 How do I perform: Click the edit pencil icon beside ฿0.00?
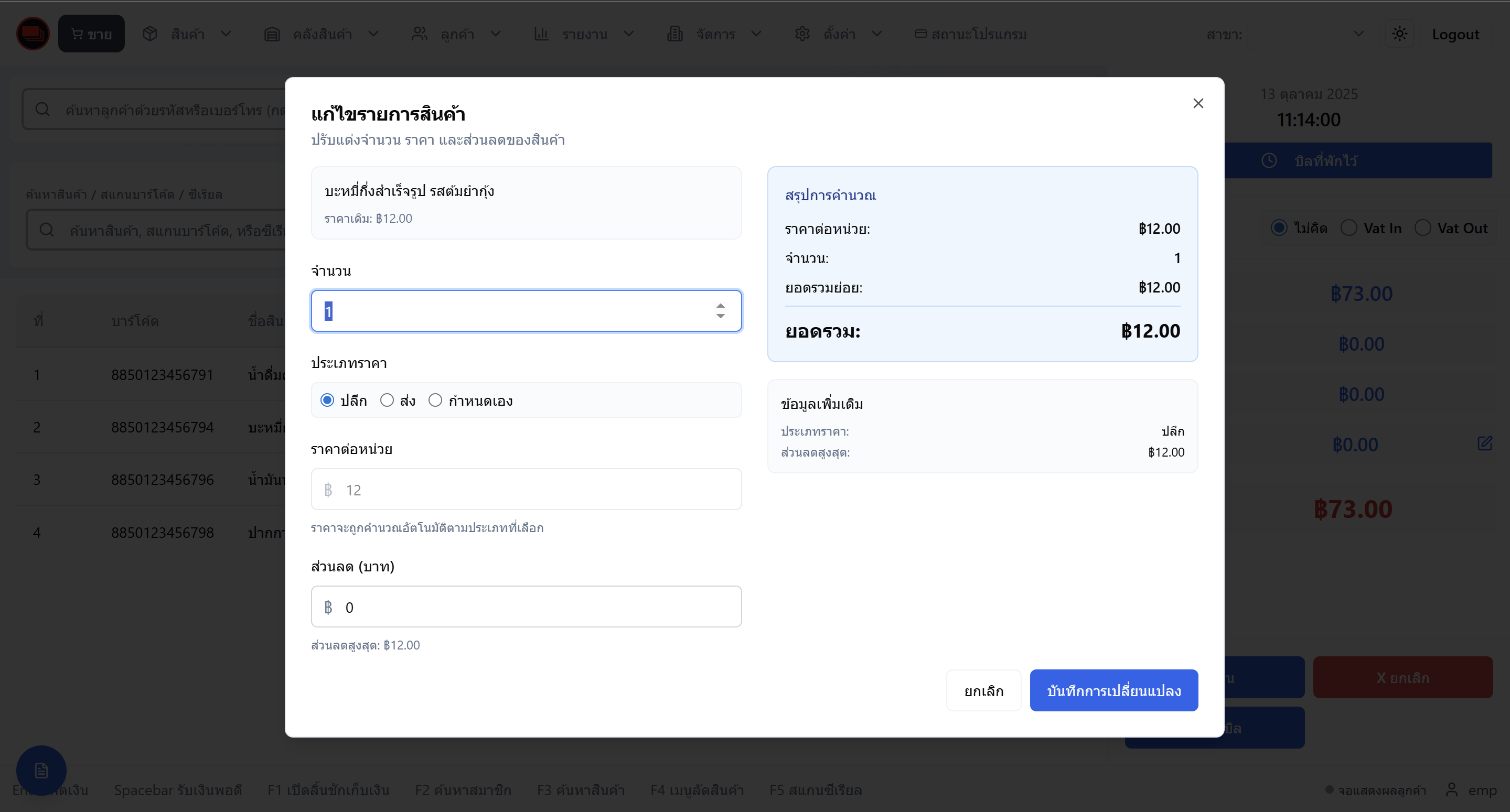[x=1484, y=443]
